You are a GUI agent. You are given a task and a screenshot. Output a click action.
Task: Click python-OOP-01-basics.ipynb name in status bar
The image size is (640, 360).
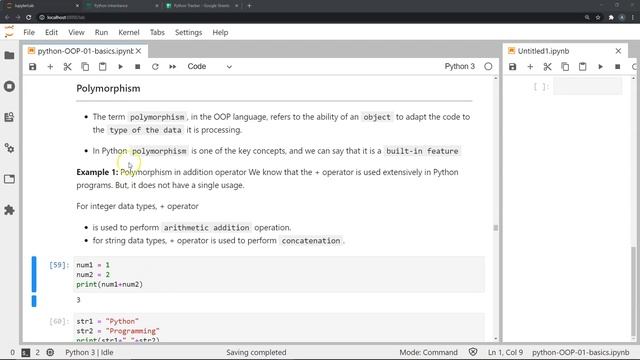click(581, 352)
